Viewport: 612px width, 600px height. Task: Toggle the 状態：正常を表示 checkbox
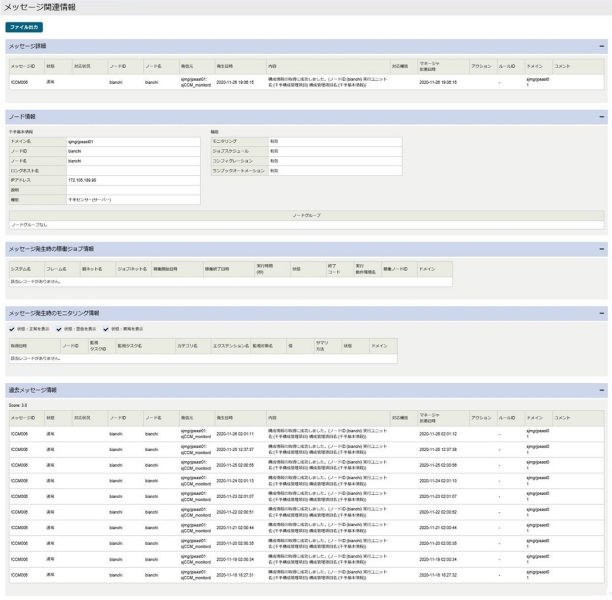12,329
